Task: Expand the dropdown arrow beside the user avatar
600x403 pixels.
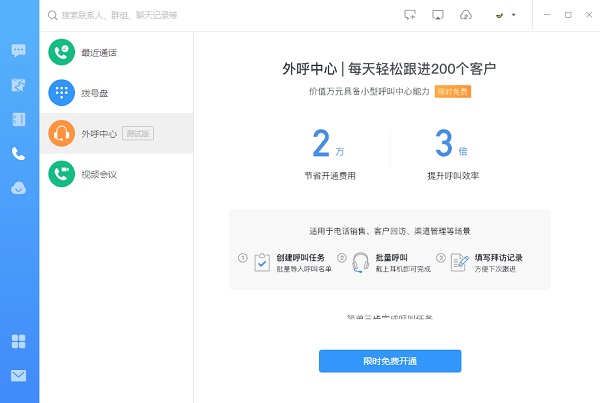Action: [514, 16]
